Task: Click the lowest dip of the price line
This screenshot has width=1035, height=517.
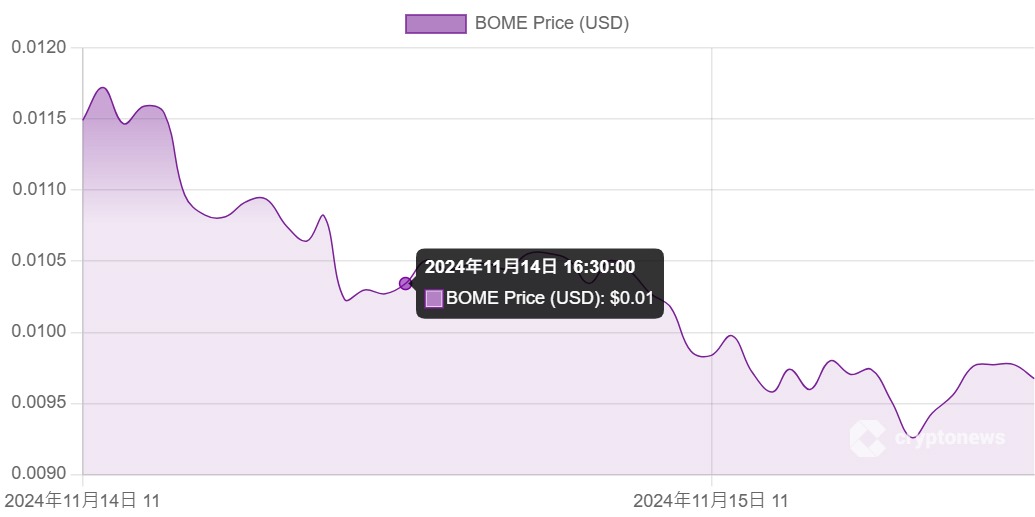Action: 910,437
